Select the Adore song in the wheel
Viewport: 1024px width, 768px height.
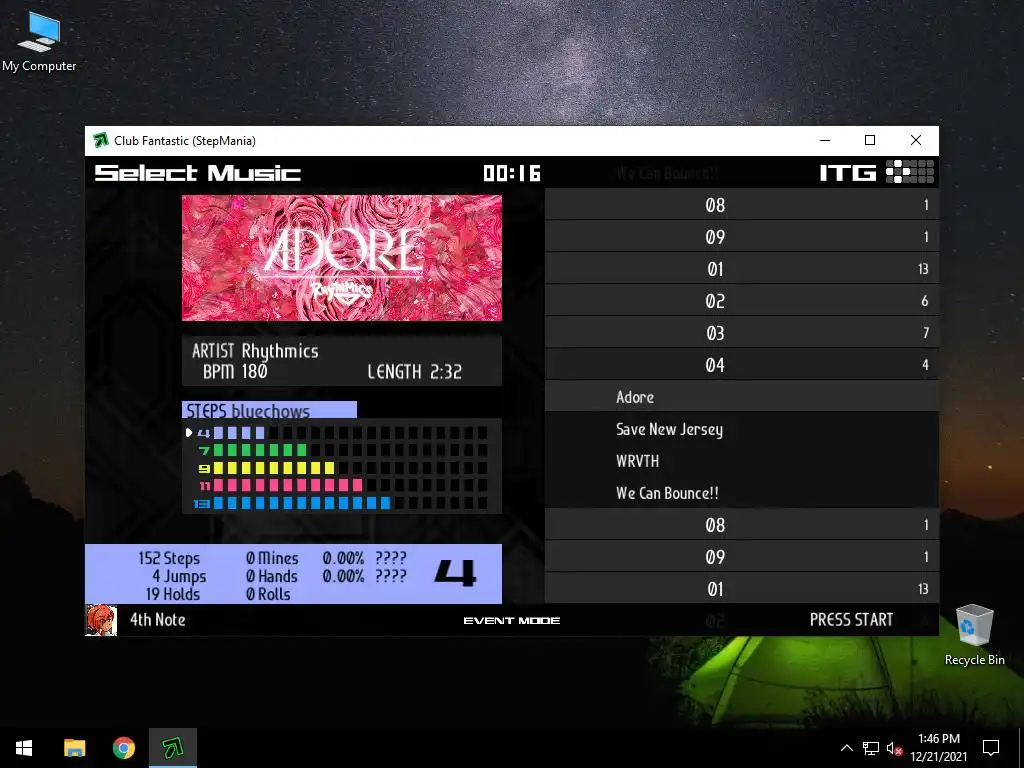coord(742,397)
